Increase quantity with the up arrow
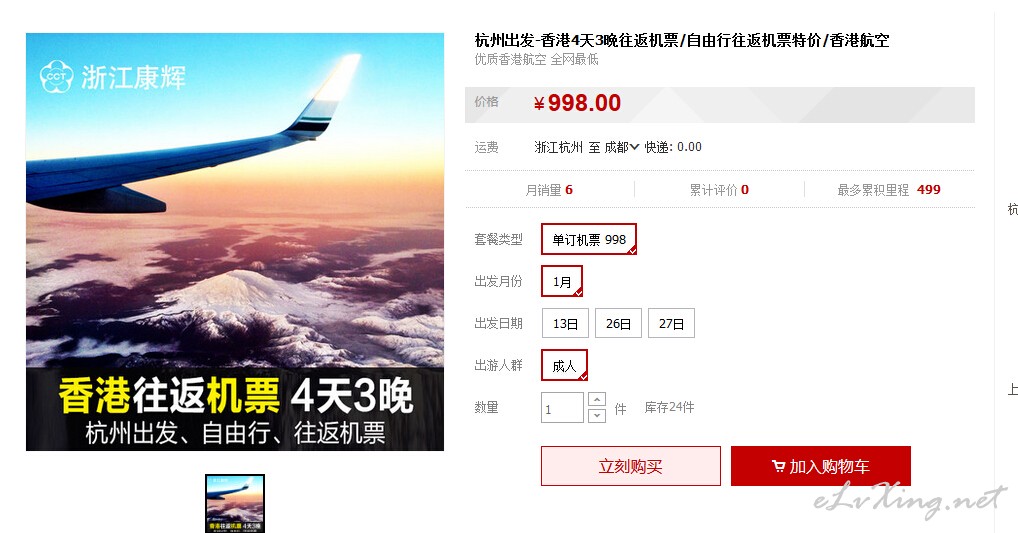Screen dimensions: 1018x533 tap(597, 399)
